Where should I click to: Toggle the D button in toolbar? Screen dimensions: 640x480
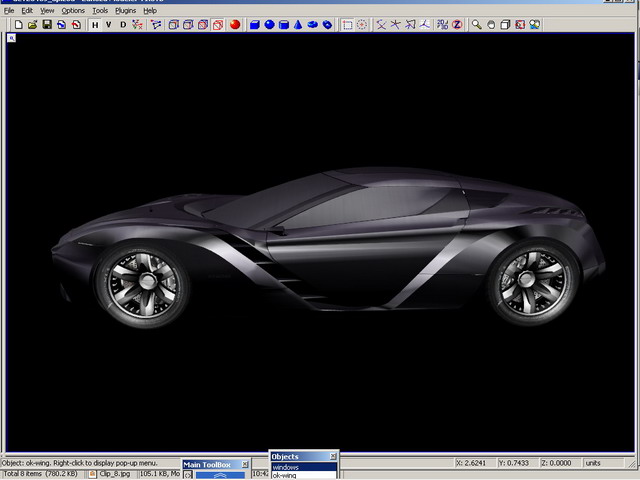(123, 24)
